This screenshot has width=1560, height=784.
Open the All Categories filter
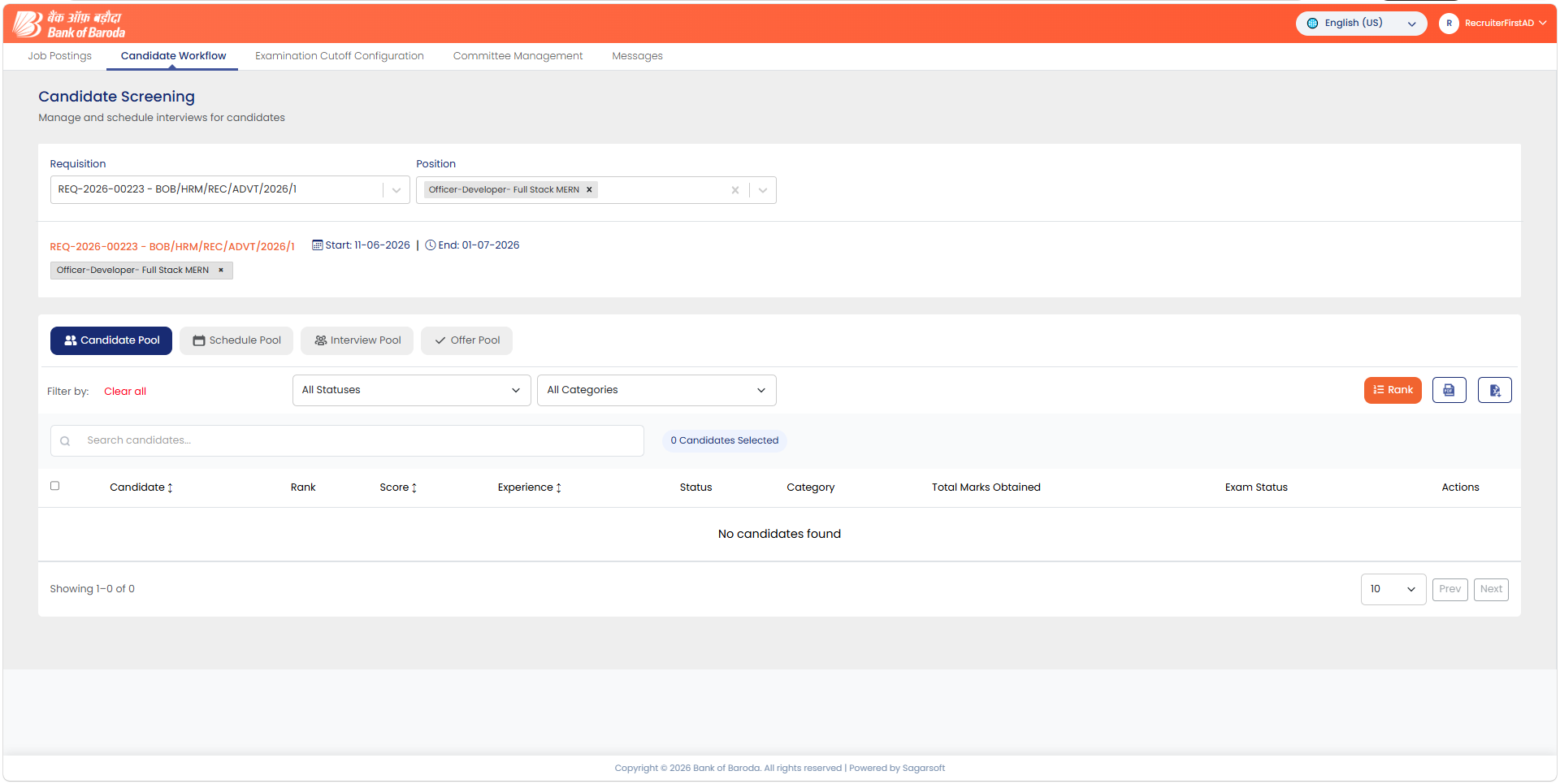click(x=656, y=390)
